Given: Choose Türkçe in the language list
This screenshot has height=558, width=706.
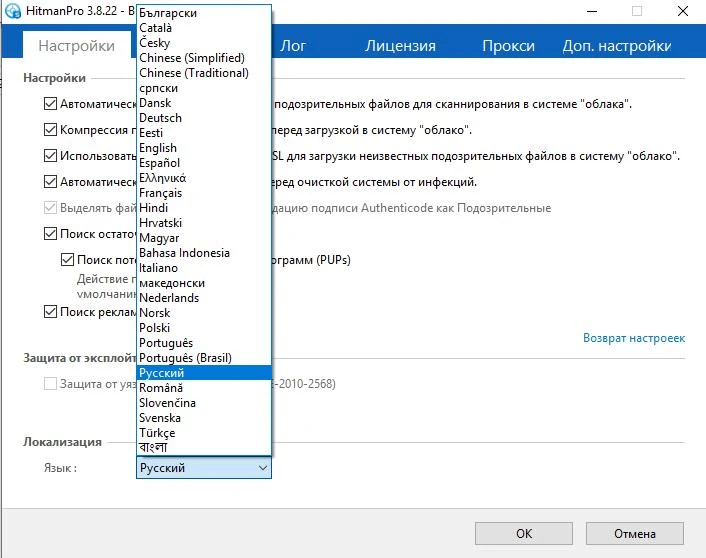Looking at the screenshot, I should click(x=158, y=433).
